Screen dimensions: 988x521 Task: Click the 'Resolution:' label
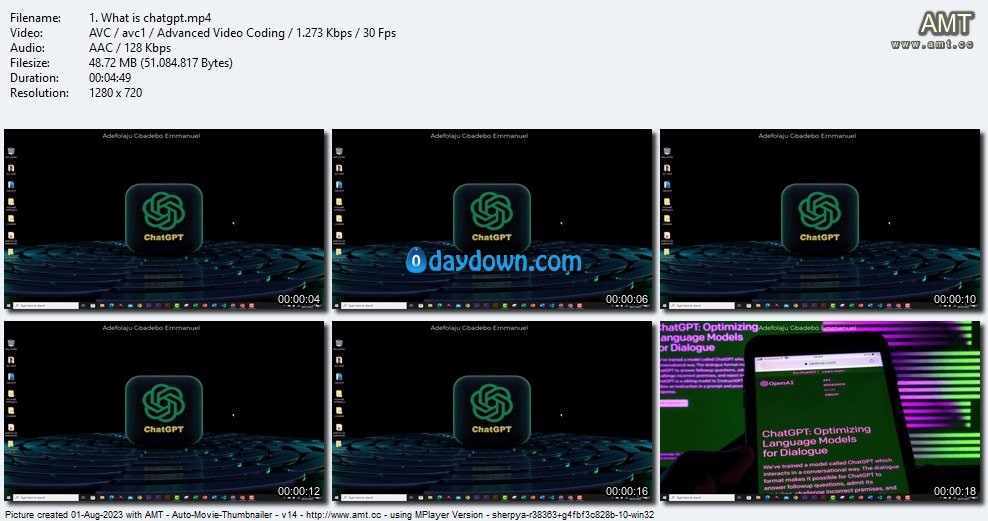point(39,93)
